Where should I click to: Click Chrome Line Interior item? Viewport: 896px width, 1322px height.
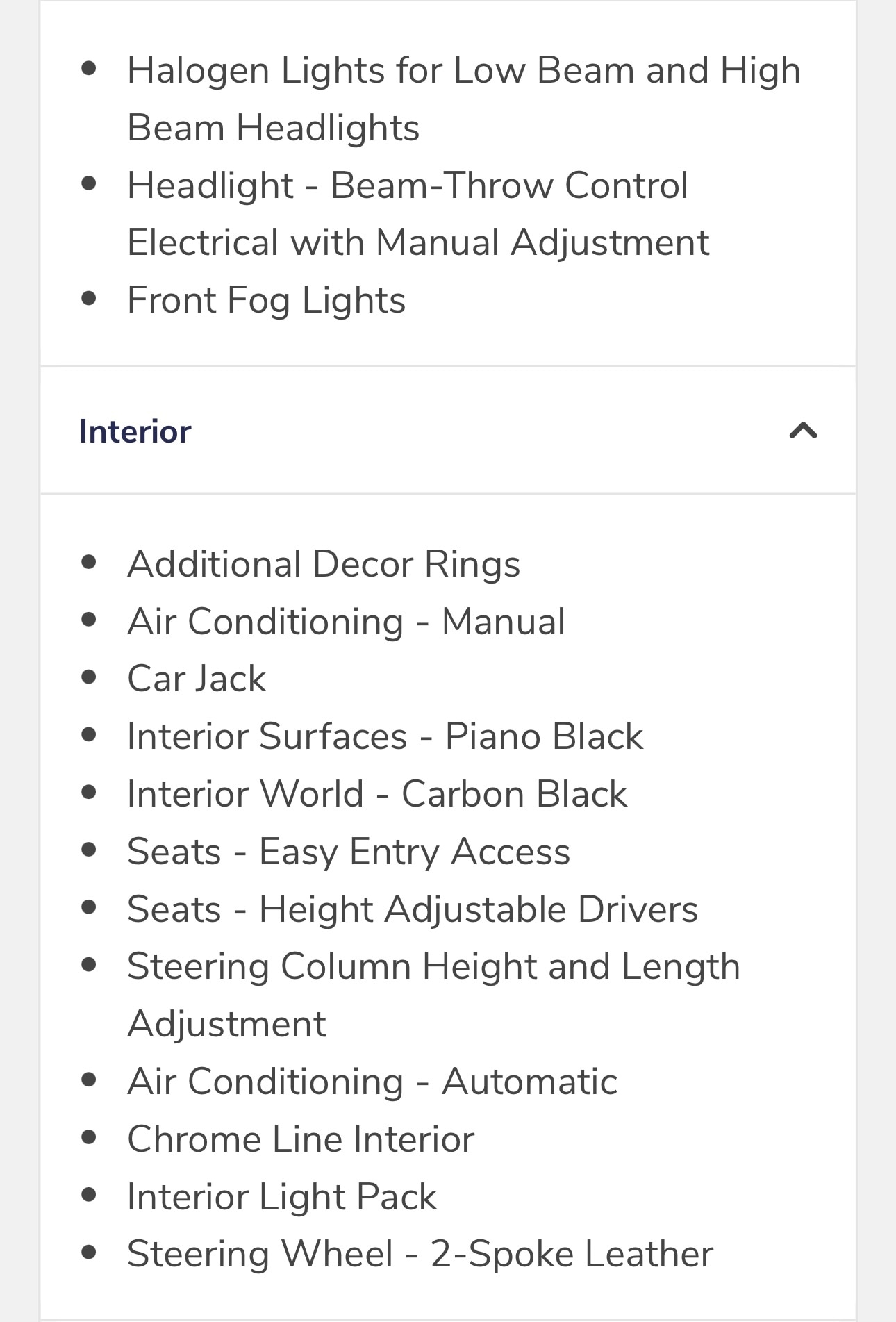(x=301, y=1139)
